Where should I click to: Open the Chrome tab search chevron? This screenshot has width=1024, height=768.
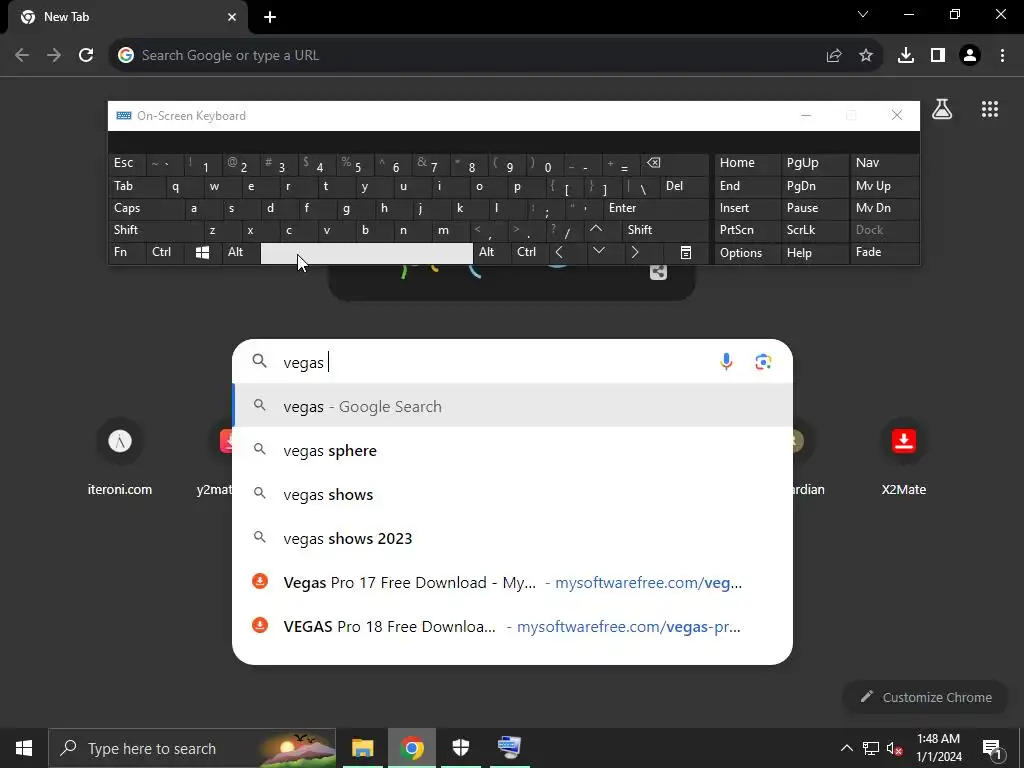point(863,14)
